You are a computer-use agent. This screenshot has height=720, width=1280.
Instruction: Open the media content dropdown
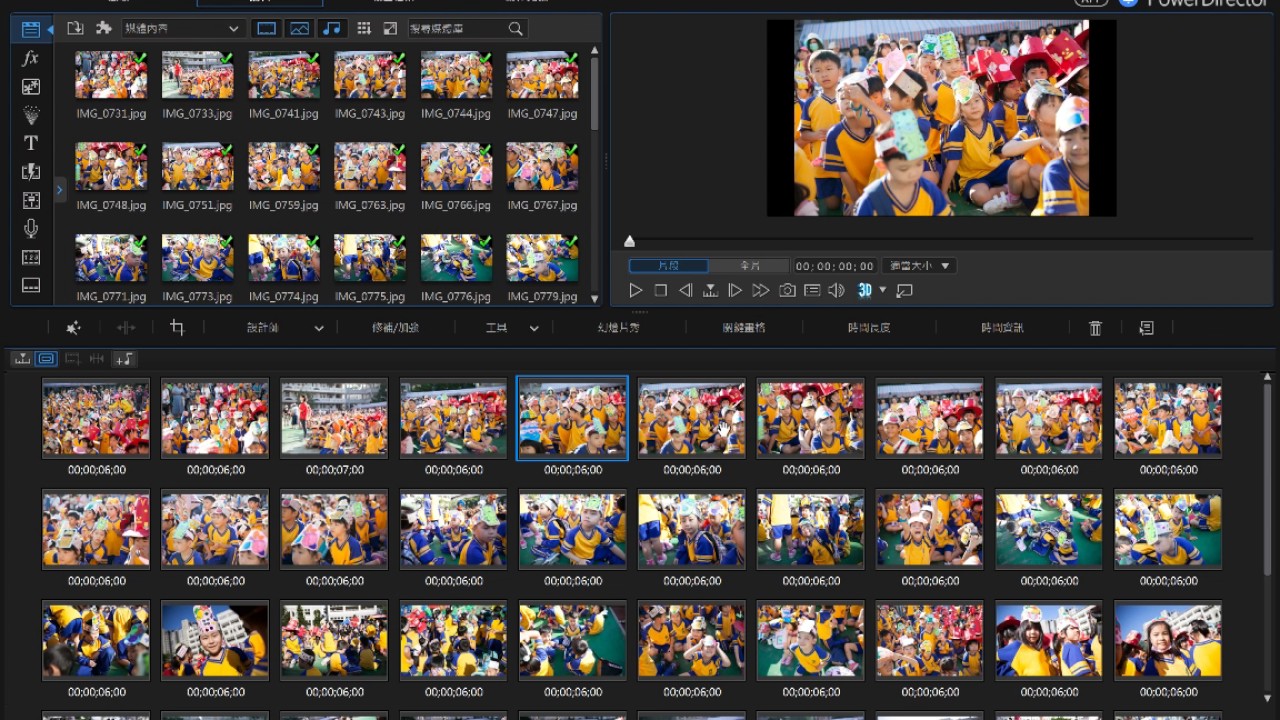click(182, 29)
